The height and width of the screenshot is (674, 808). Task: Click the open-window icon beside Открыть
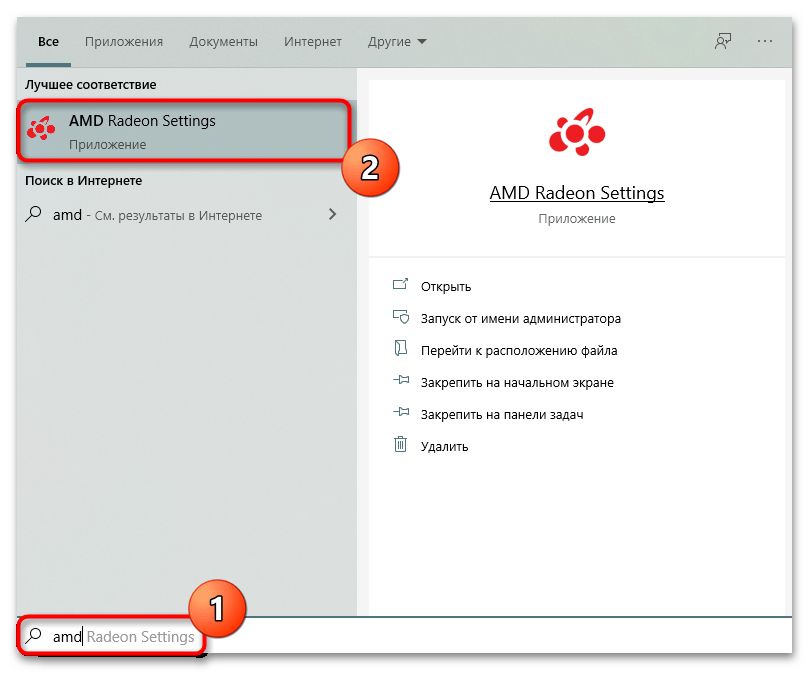click(x=400, y=284)
